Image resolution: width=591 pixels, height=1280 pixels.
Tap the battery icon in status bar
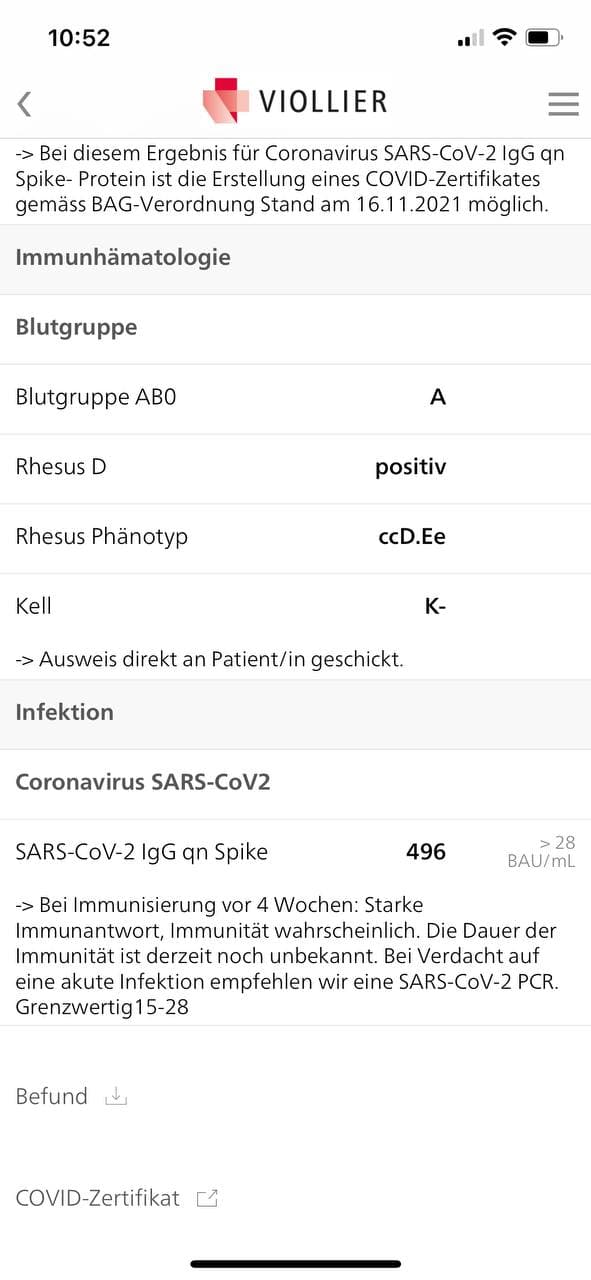tap(547, 36)
